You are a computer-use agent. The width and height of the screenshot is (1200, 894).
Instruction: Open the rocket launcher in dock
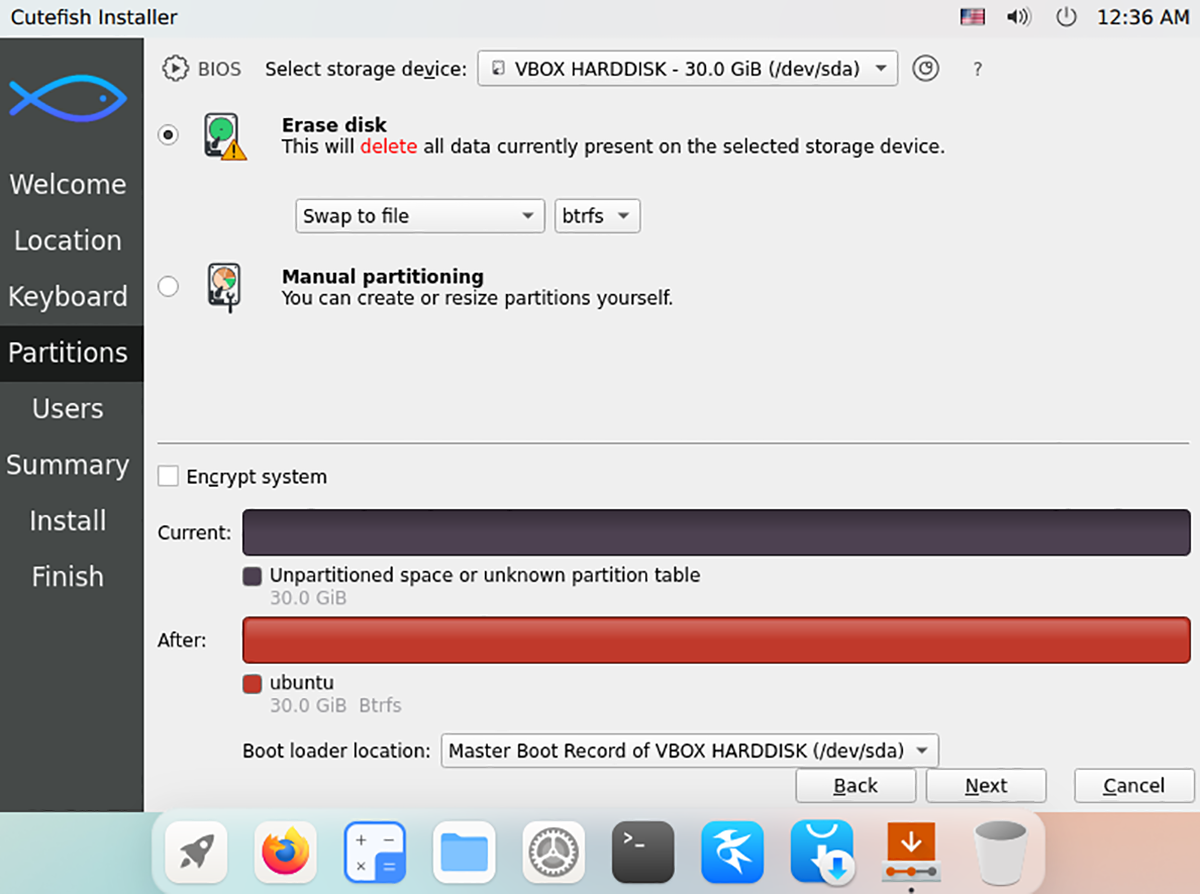tap(196, 853)
